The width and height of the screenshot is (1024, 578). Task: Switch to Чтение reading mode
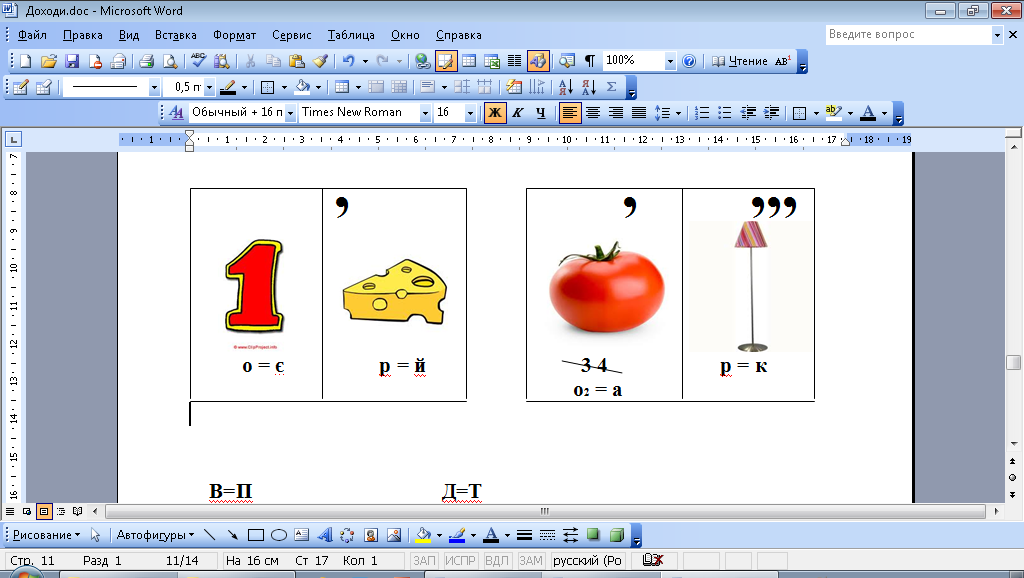click(x=740, y=61)
